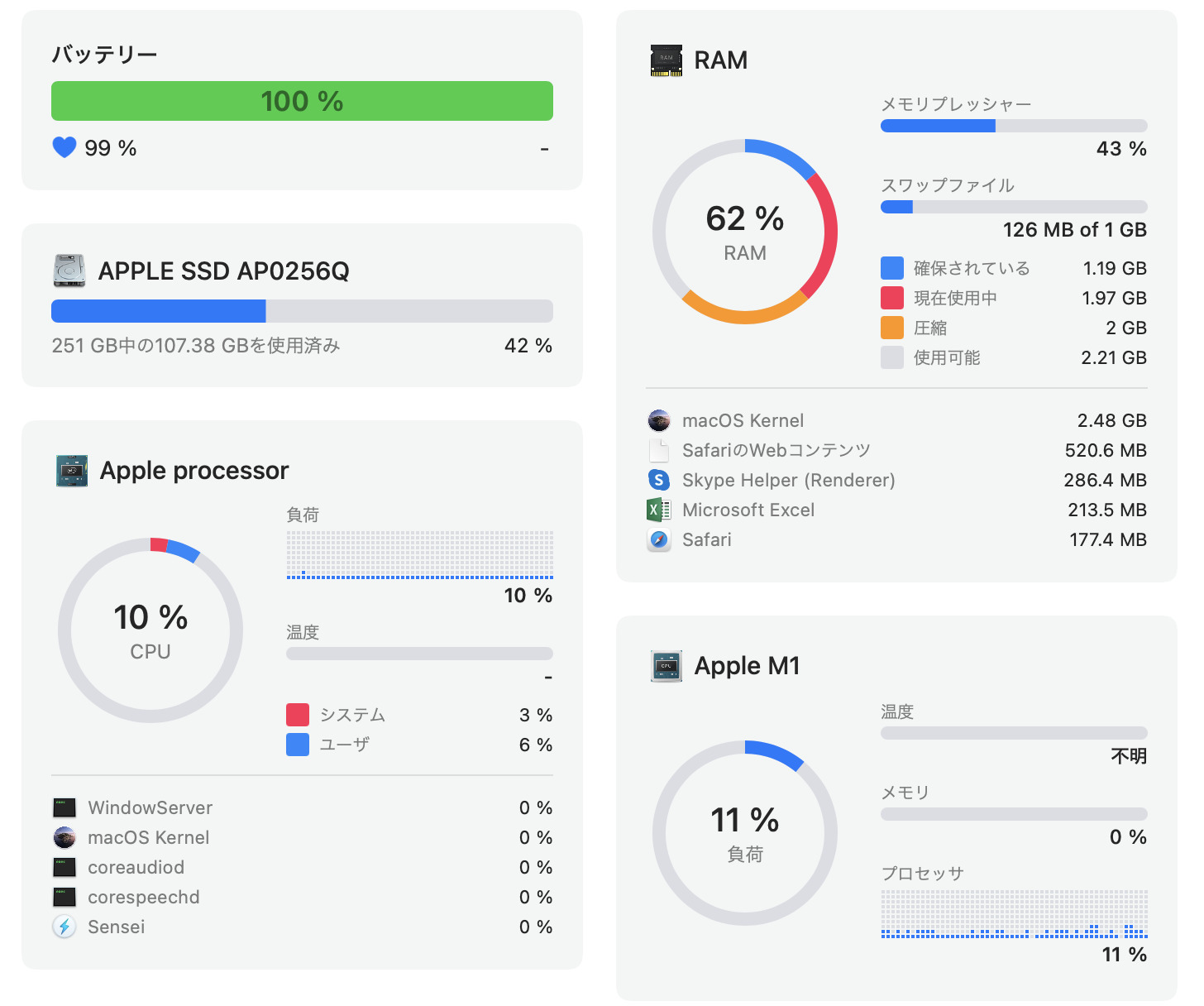Click the blue ユーザ color swatch
Image resolution: width=1204 pixels, height=1006 pixels.
point(298,745)
